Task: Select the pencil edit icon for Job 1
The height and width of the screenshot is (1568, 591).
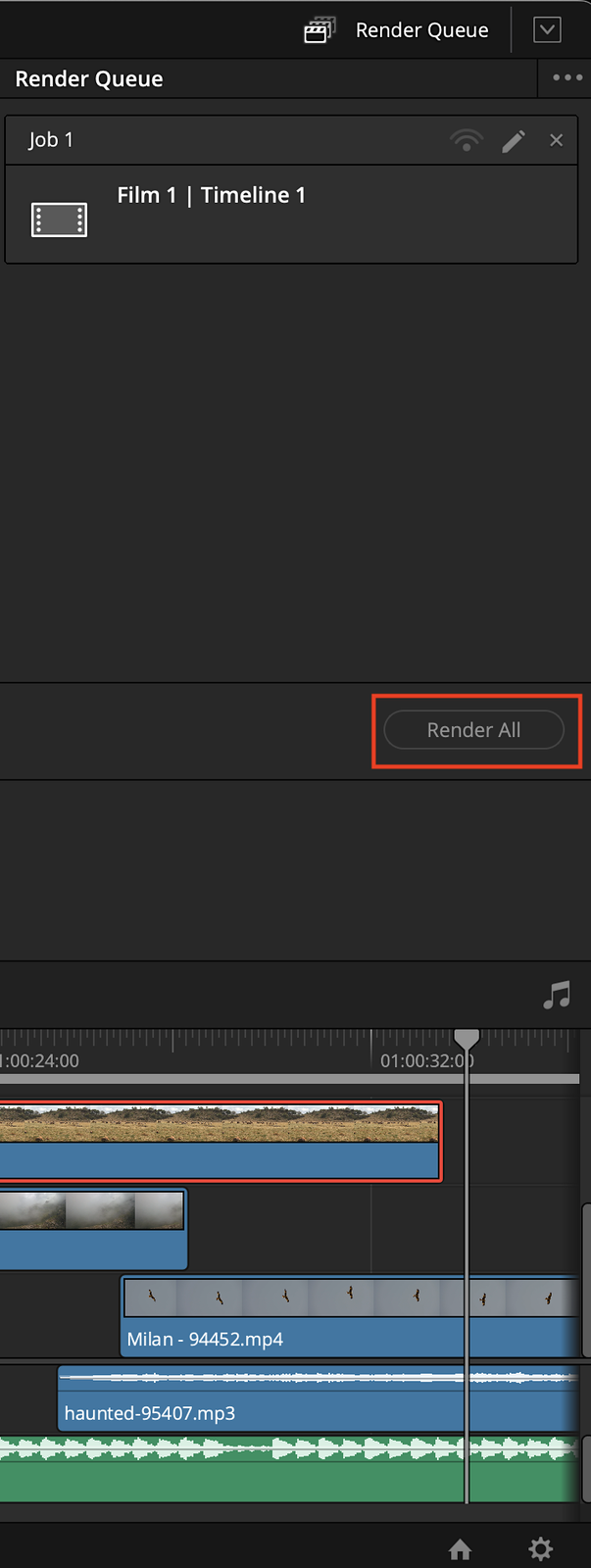Action: [514, 140]
